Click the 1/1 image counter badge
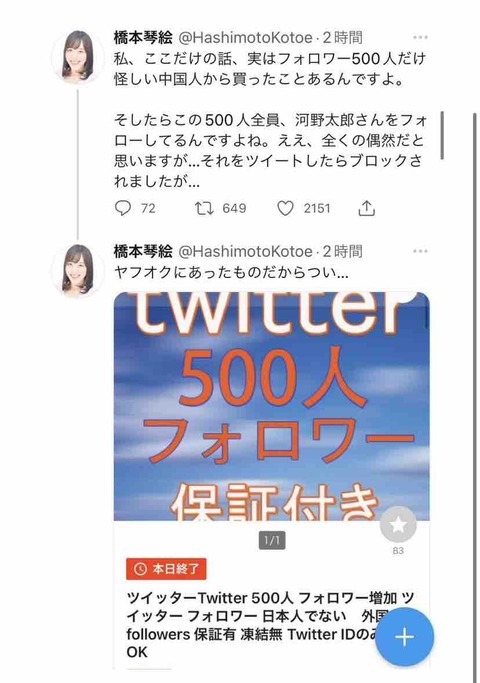480x683 pixels. [x=272, y=541]
